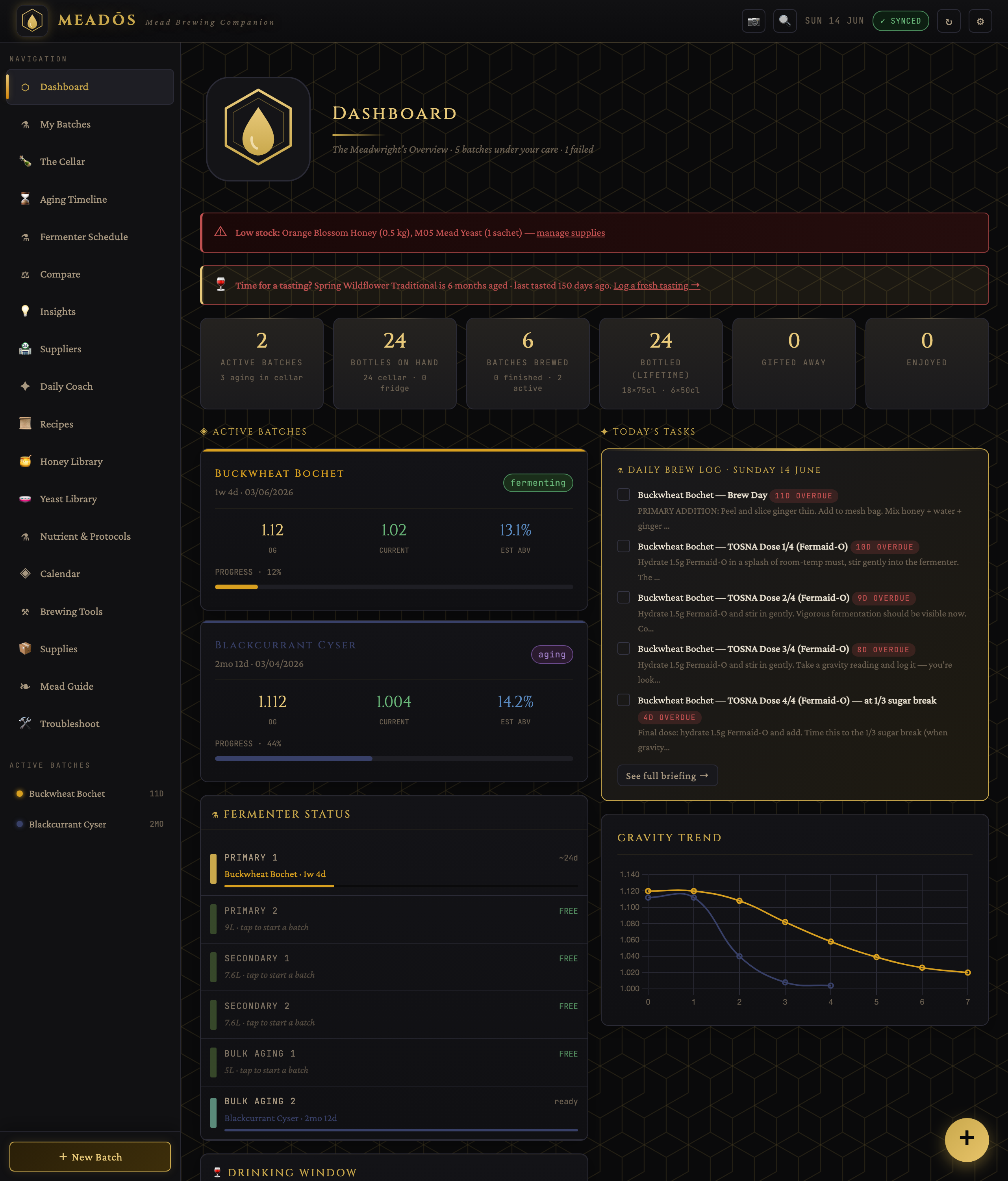Click the Daily Coach sparkle icon

point(25,386)
